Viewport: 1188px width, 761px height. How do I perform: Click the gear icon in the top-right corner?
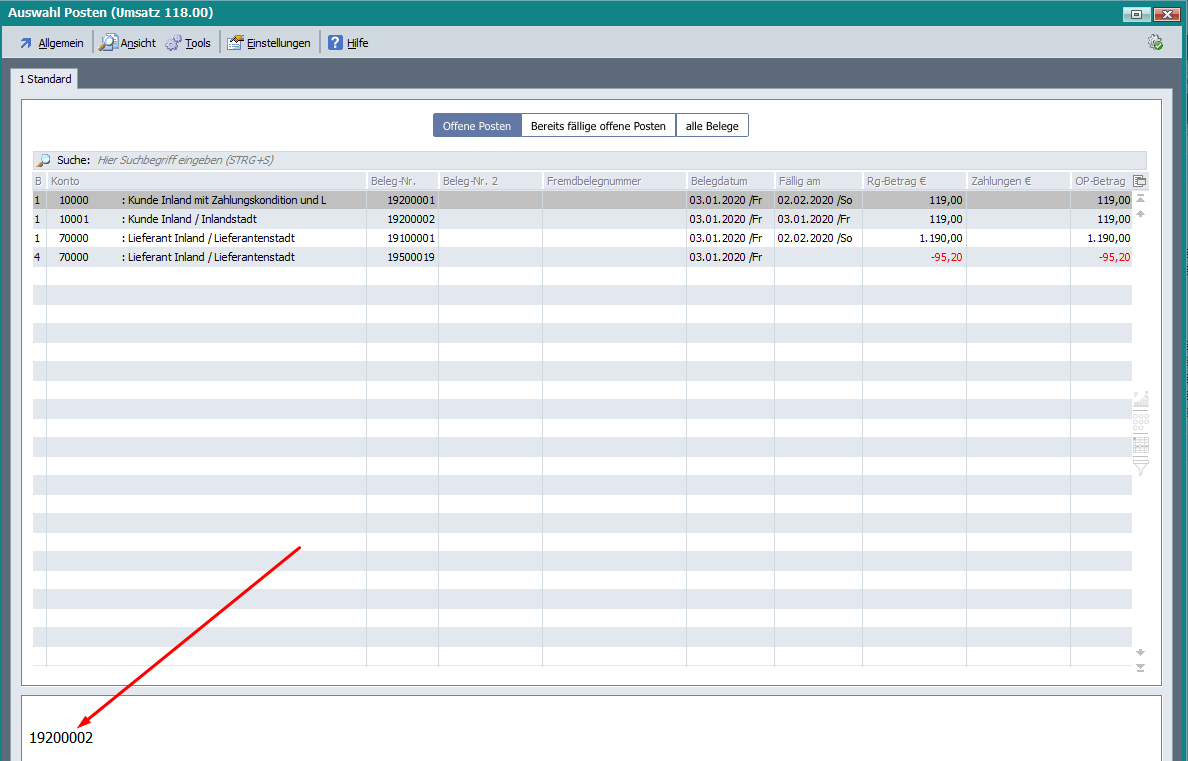click(1155, 42)
